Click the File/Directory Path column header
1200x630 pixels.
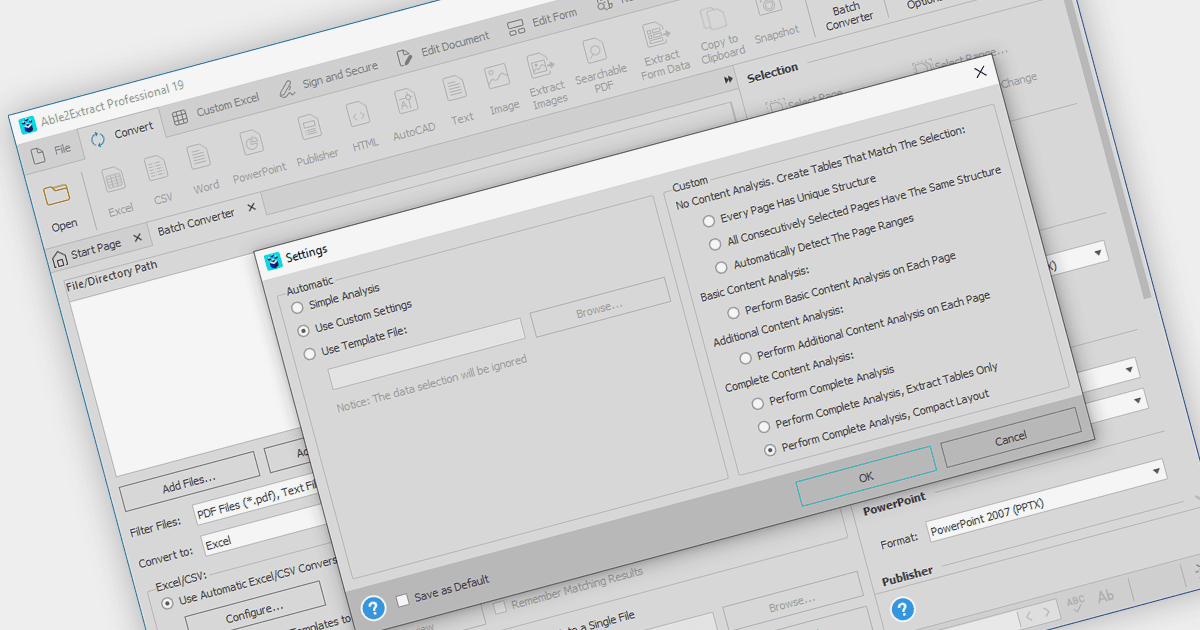pos(112,275)
